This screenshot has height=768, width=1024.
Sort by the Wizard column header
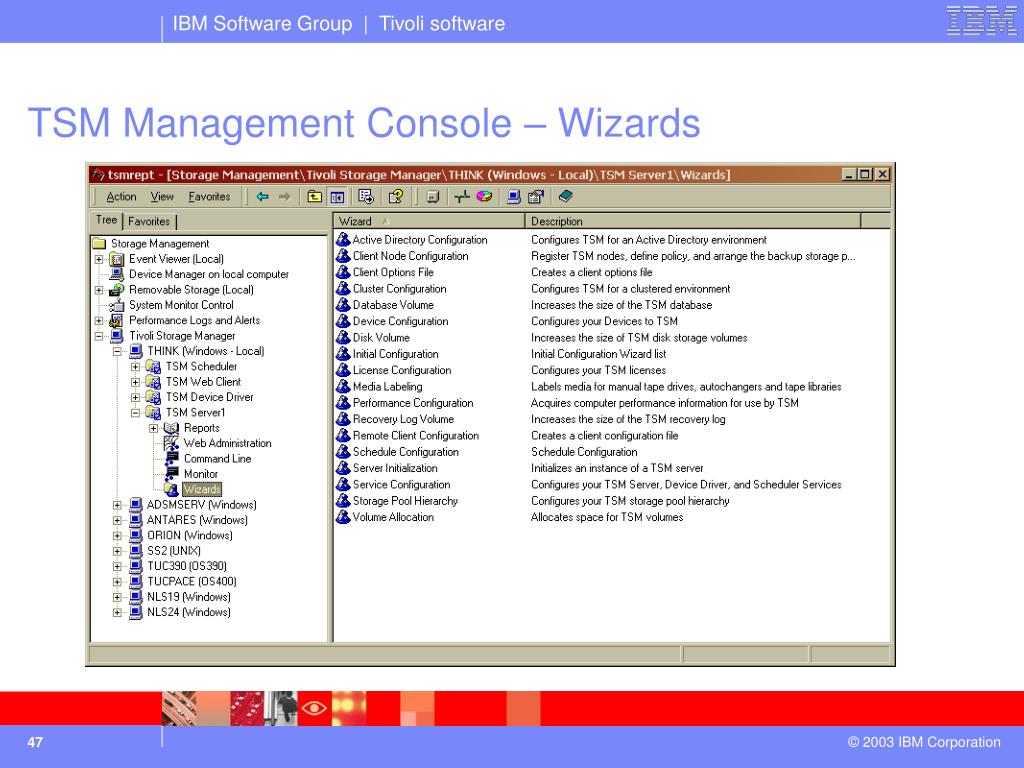[x=429, y=221]
